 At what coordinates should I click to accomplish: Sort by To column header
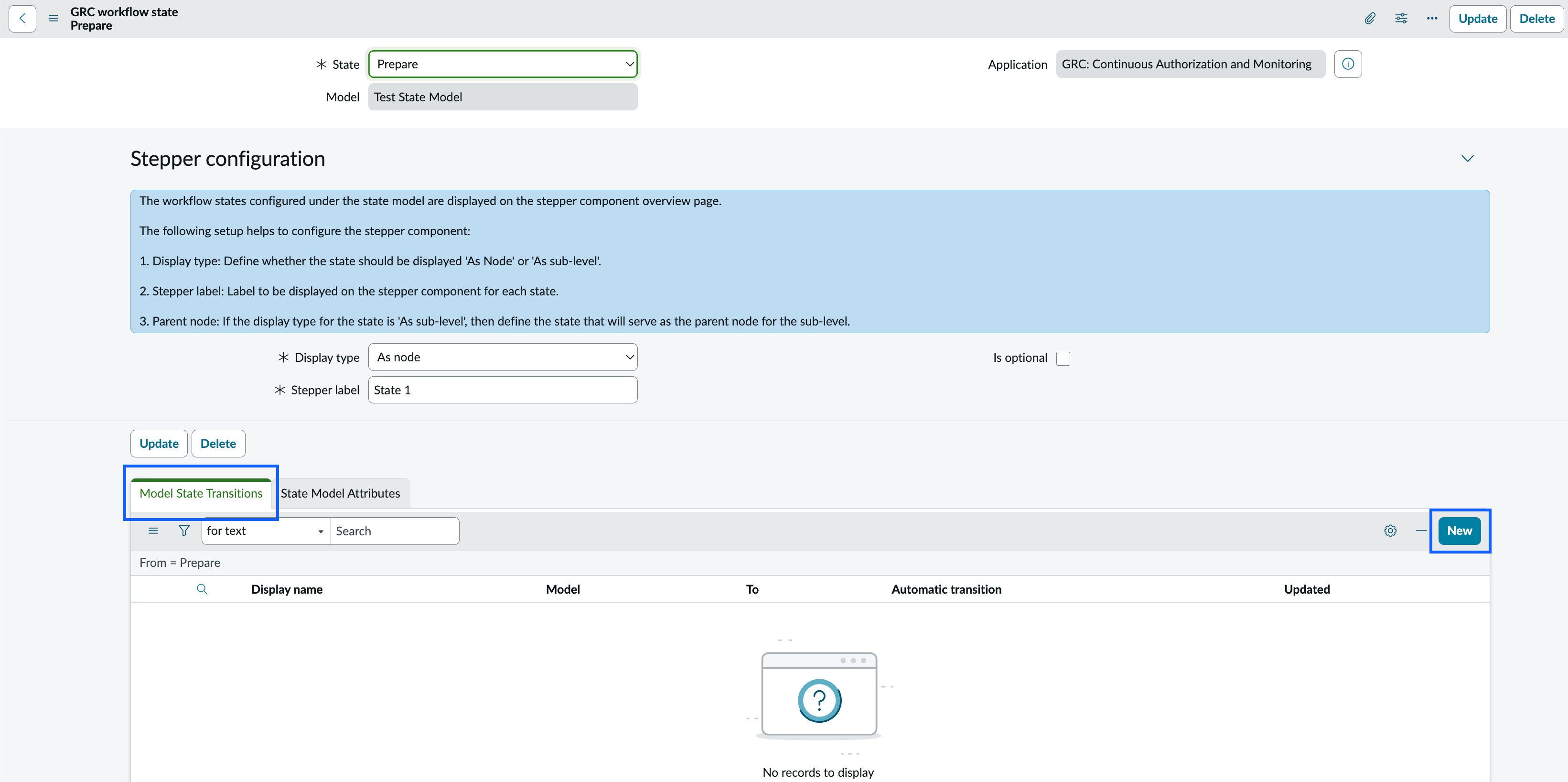pyautogui.click(x=752, y=589)
